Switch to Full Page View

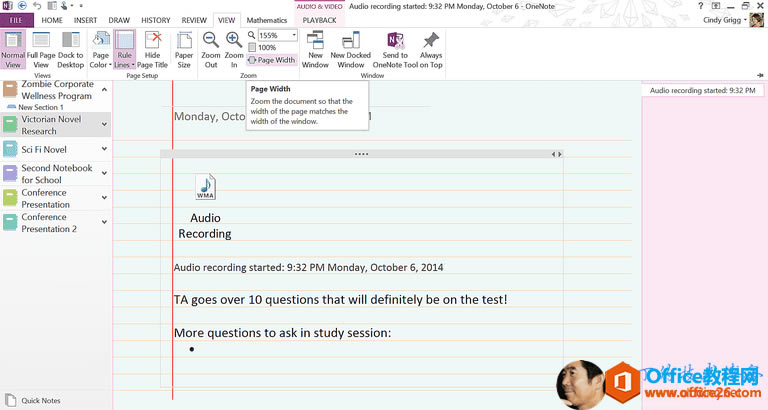(41, 48)
